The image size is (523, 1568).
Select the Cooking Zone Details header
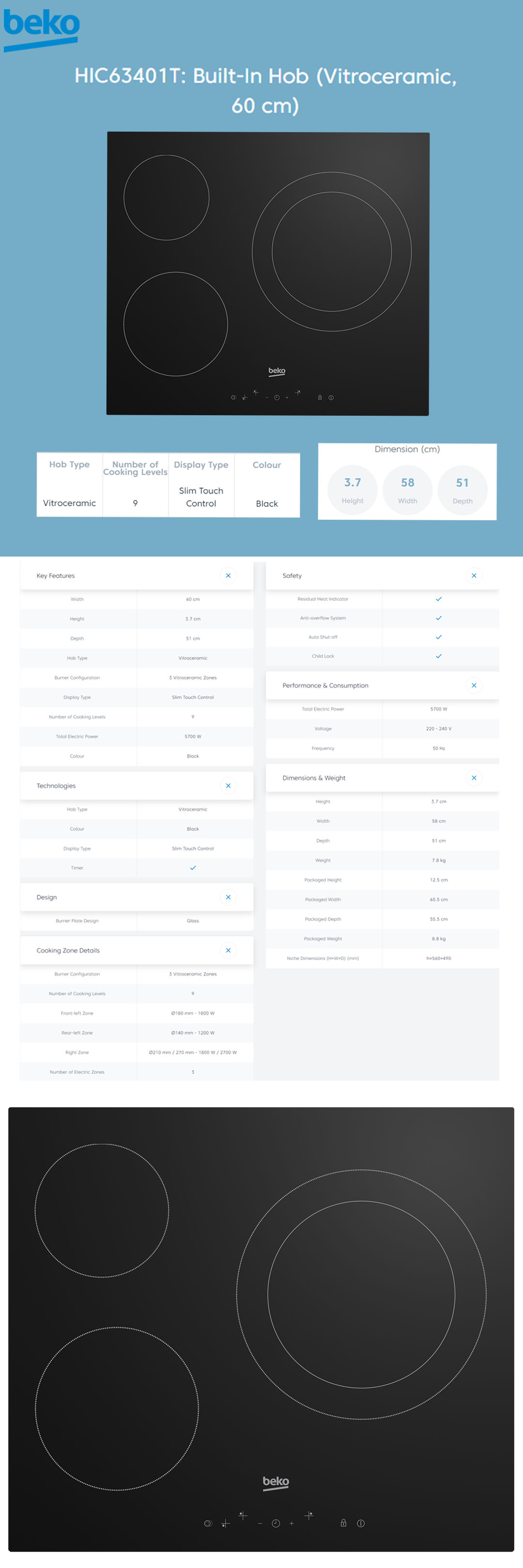[x=68, y=950]
